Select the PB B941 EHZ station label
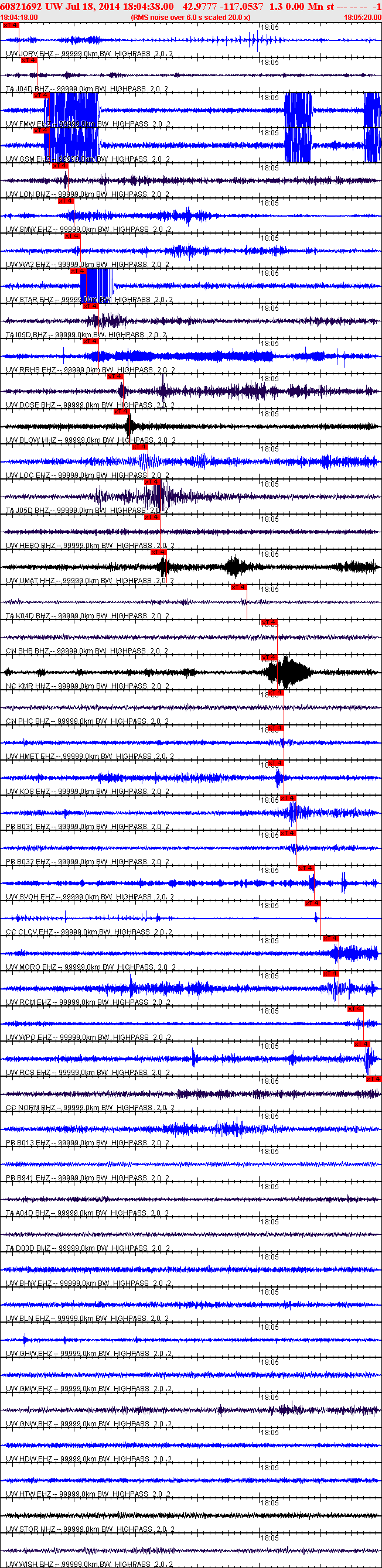382x1568 pixels. coord(28,1179)
